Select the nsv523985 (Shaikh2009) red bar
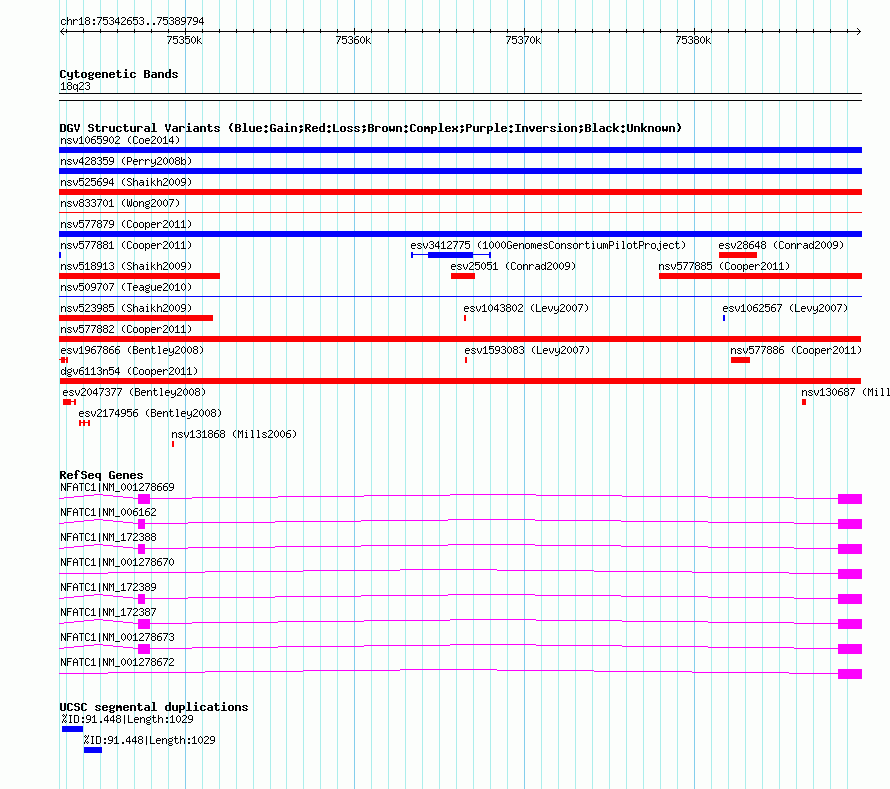The width and height of the screenshot is (890, 789). [x=136, y=318]
